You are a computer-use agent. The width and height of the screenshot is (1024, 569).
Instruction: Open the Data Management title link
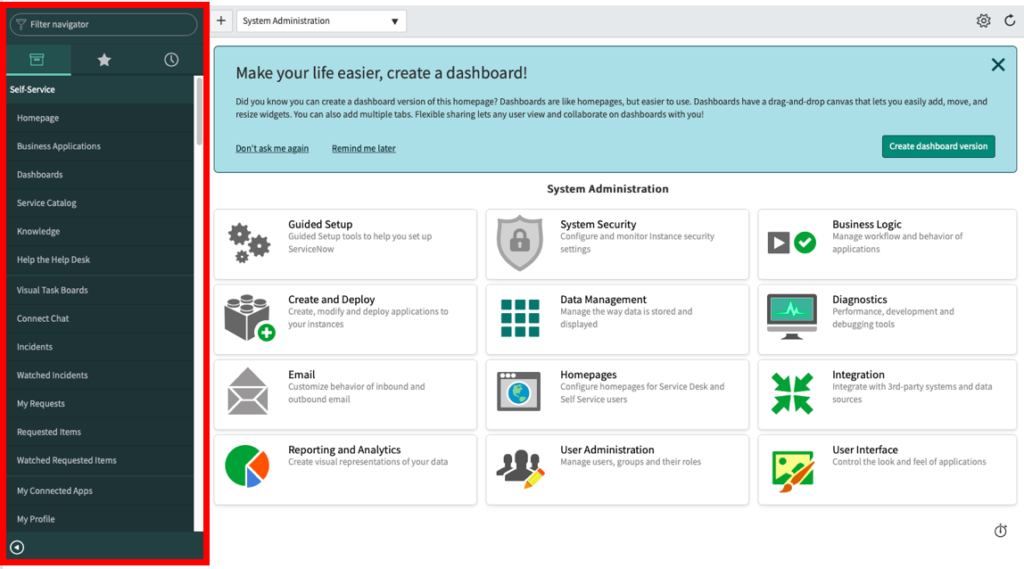coord(603,299)
